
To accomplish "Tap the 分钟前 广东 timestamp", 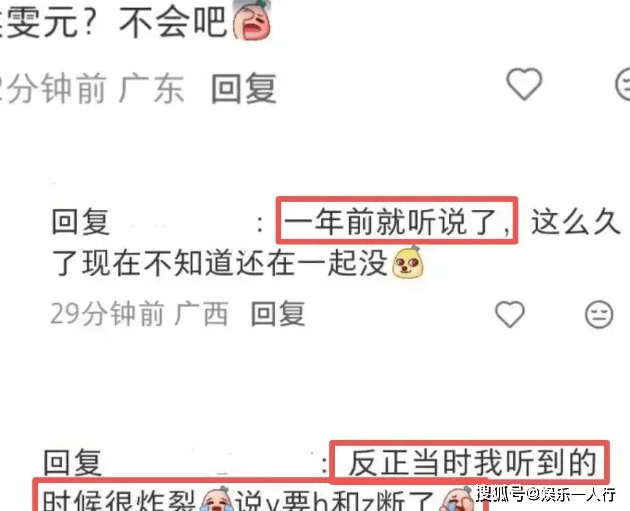I will (92, 88).
